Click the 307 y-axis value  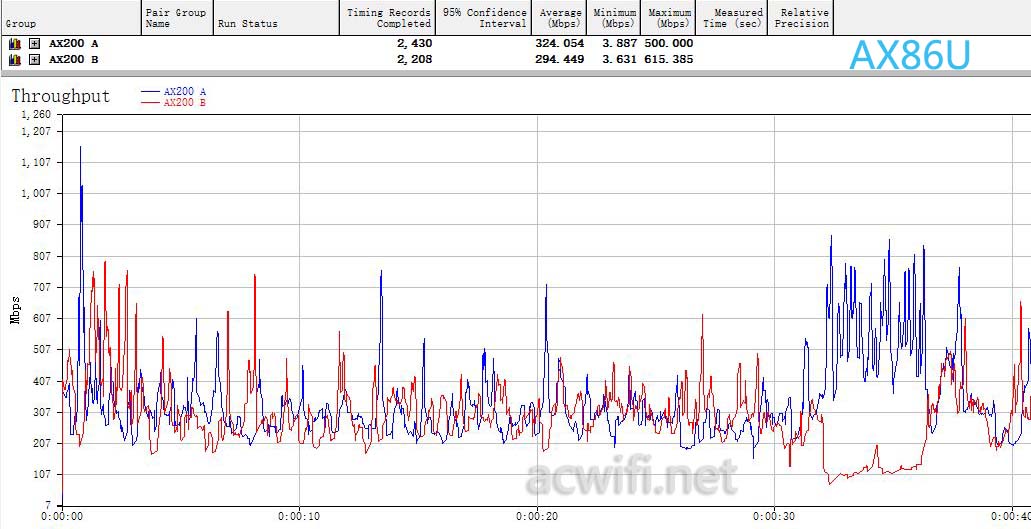click(x=42, y=412)
